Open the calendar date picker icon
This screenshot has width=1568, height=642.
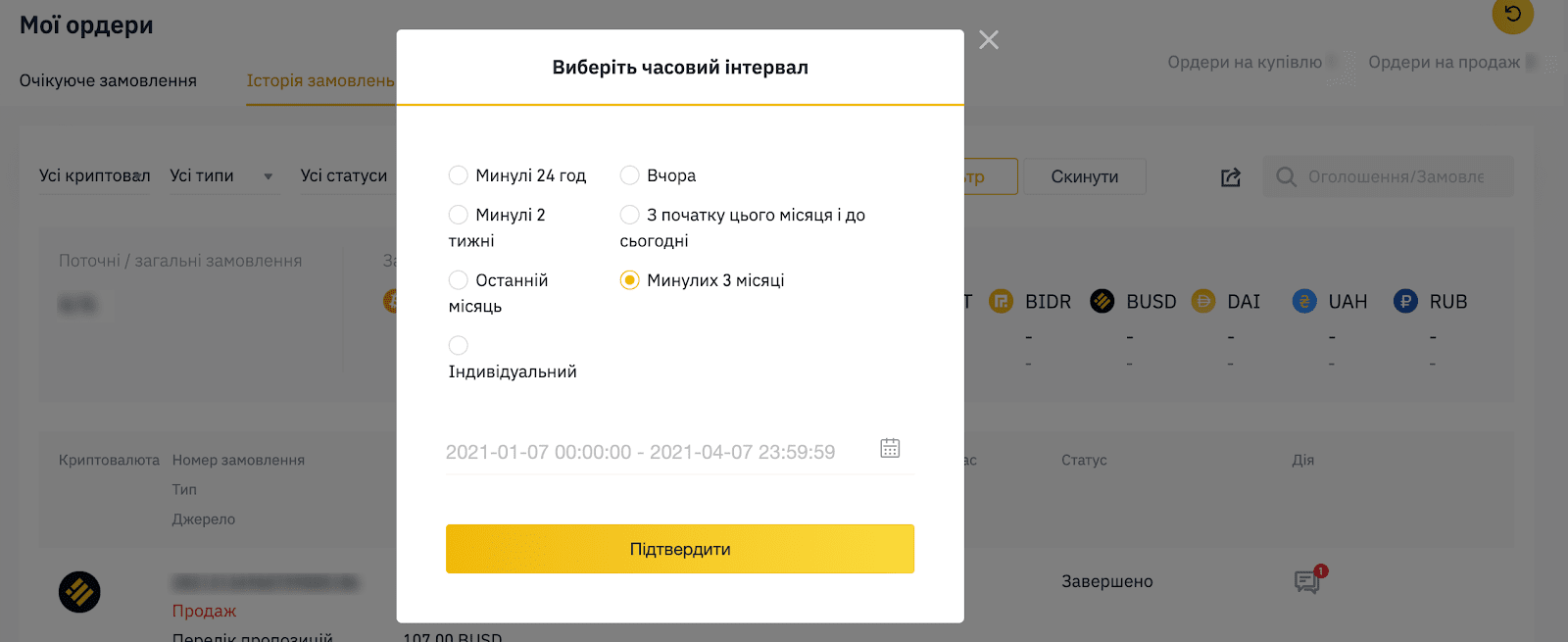click(890, 448)
